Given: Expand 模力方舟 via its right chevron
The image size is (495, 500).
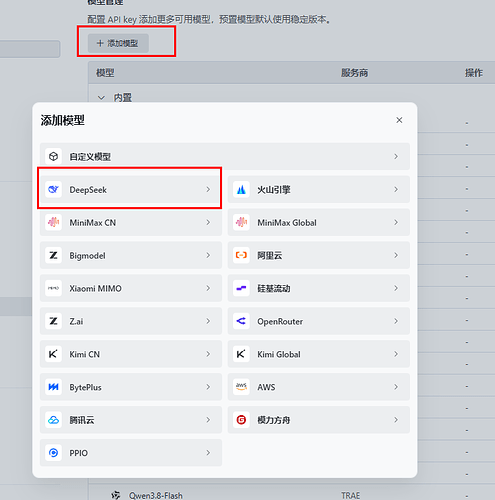Looking at the screenshot, I should click(396, 420).
